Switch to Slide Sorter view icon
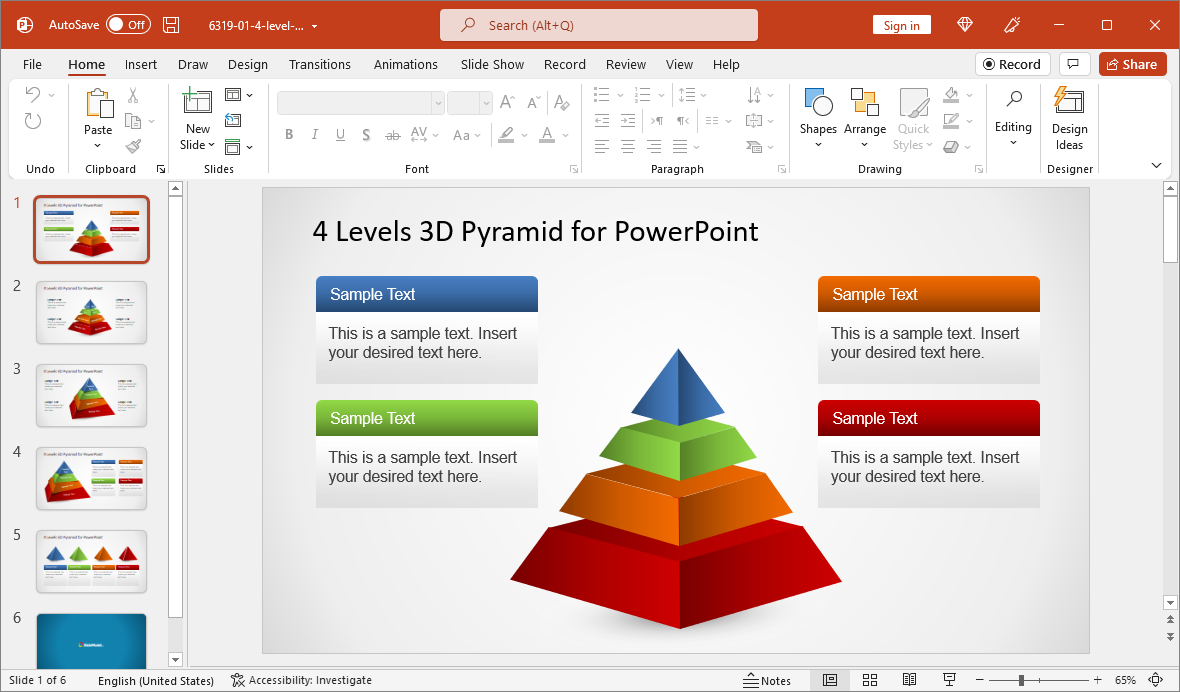Image resolution: width=1180 pixels, height=692 pixels. coord(870,680)
